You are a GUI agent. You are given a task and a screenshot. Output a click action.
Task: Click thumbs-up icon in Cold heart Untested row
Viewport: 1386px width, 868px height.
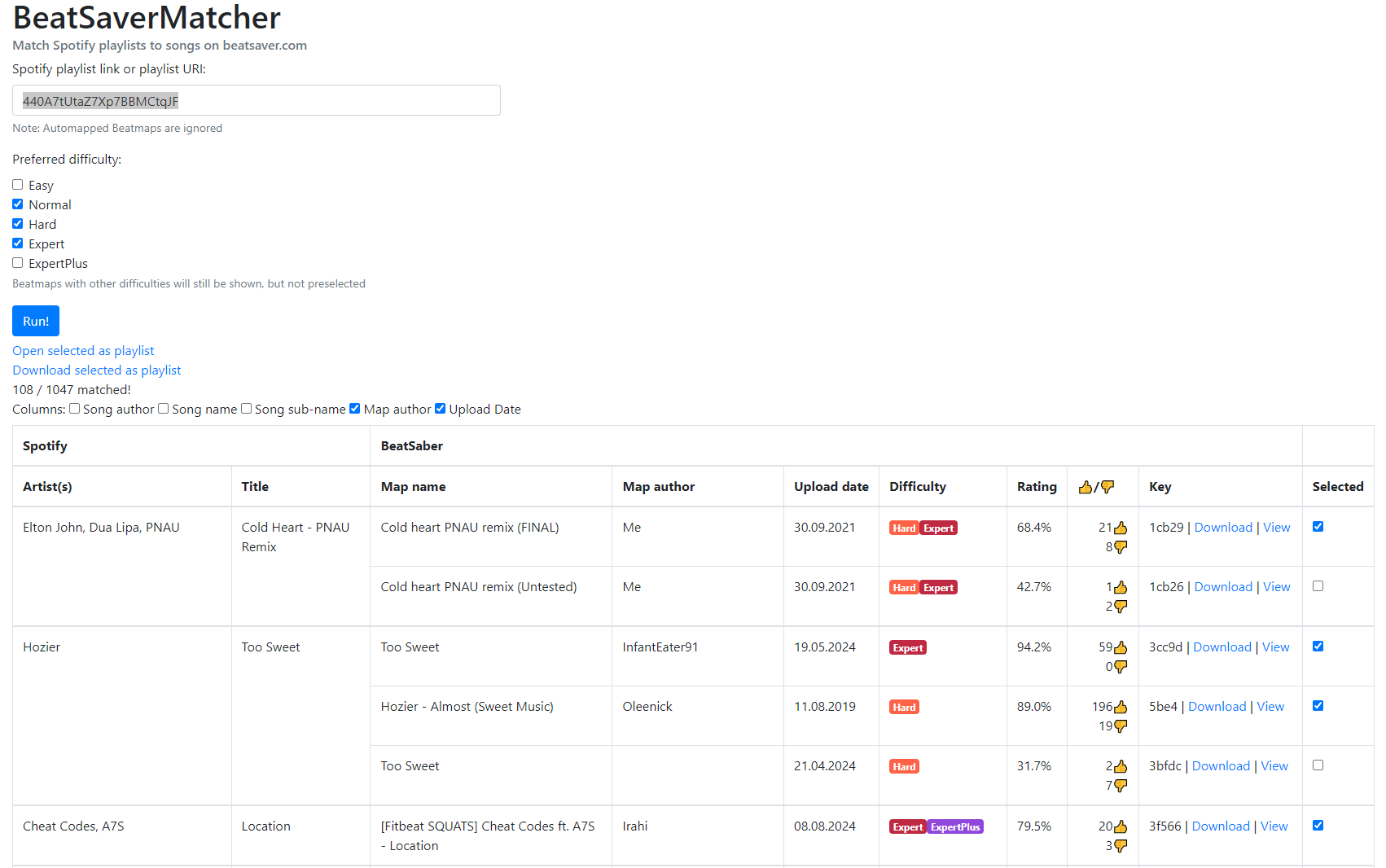click(x=1121, y=587)
